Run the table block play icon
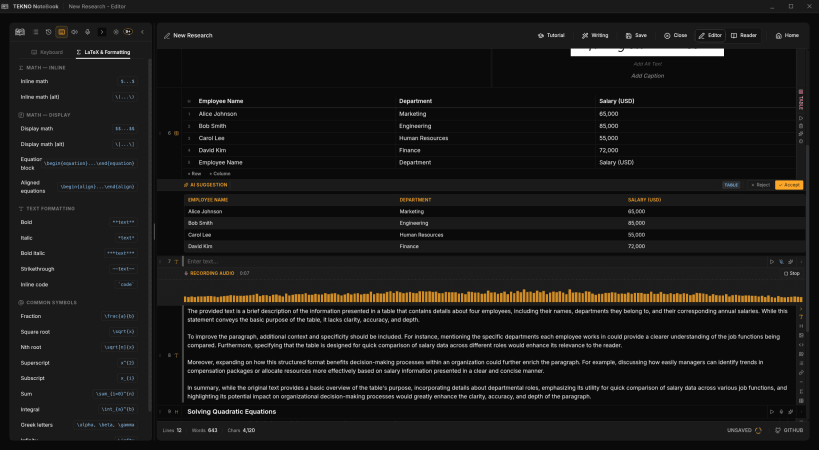 click(801, 118)
